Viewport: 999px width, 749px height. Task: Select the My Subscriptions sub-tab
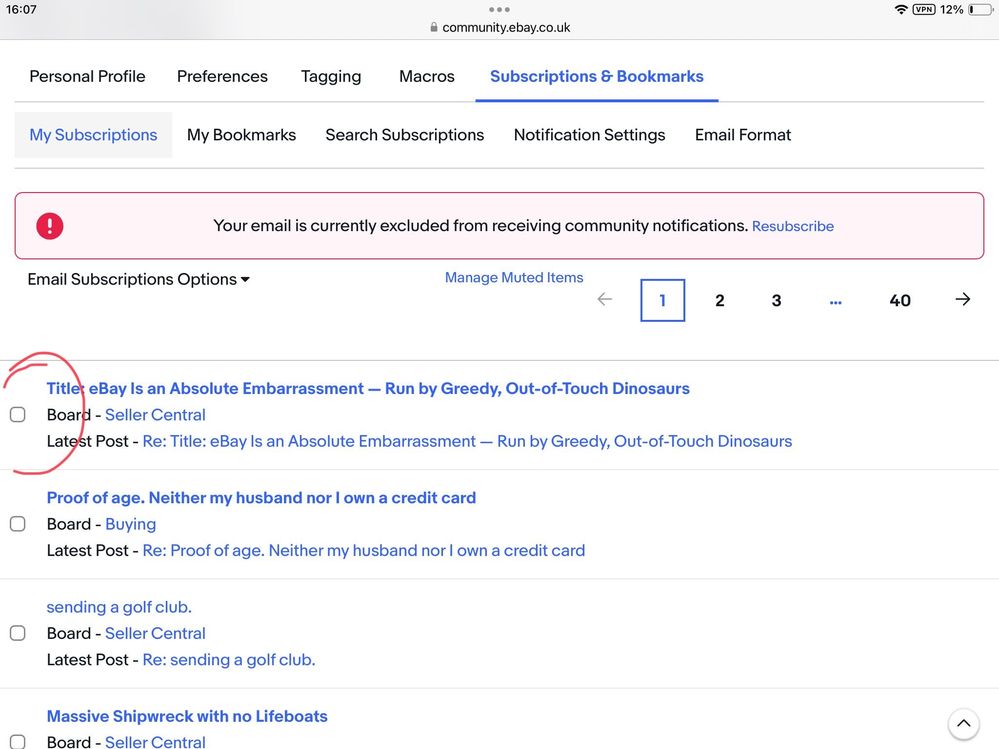(x=93, y=135)
